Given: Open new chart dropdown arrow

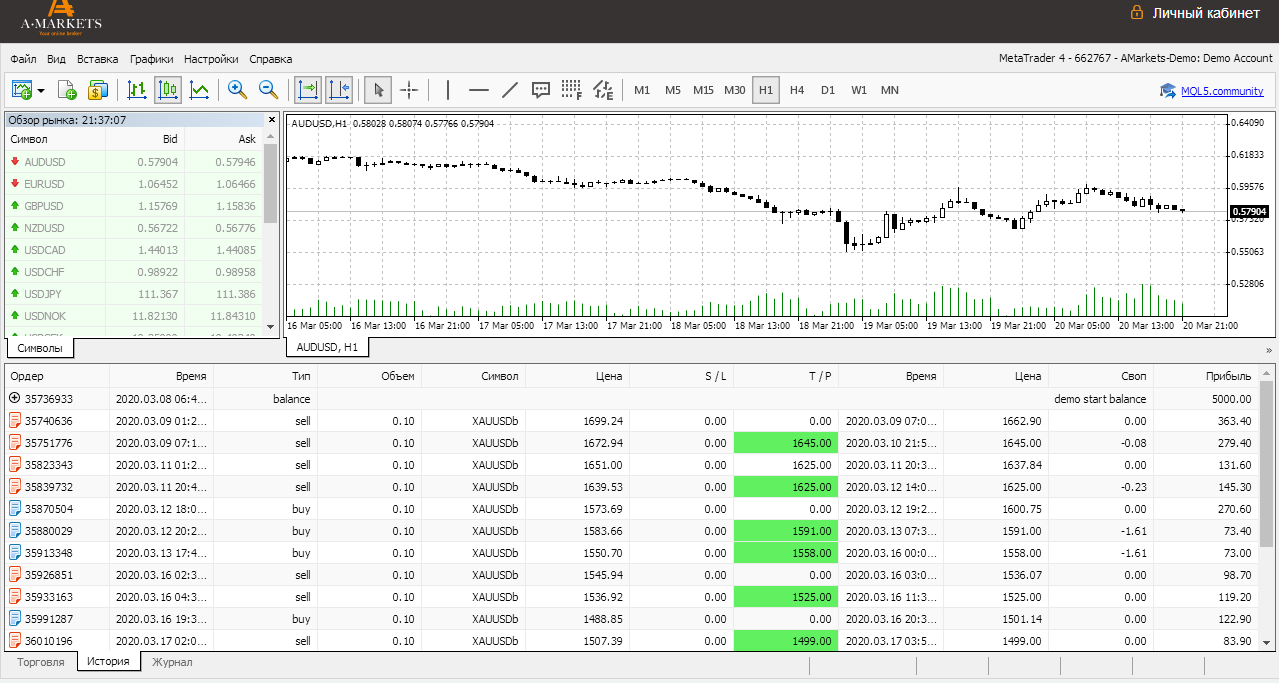Looking at the screenshot, I should click(x=41, y=91).
